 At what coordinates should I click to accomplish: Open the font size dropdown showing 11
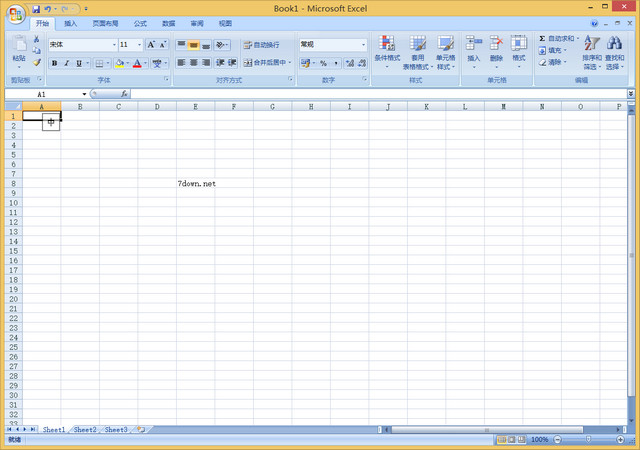tap(139, 45)
